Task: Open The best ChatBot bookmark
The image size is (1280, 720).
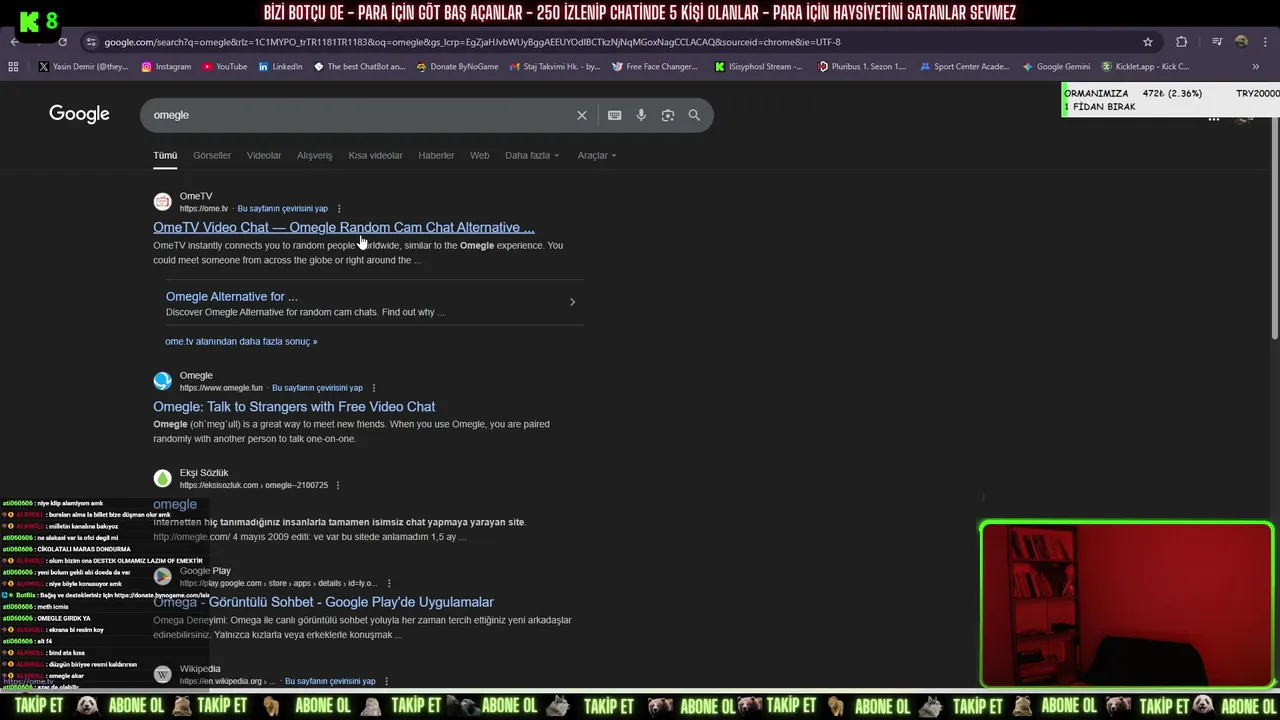Action: 359,67
